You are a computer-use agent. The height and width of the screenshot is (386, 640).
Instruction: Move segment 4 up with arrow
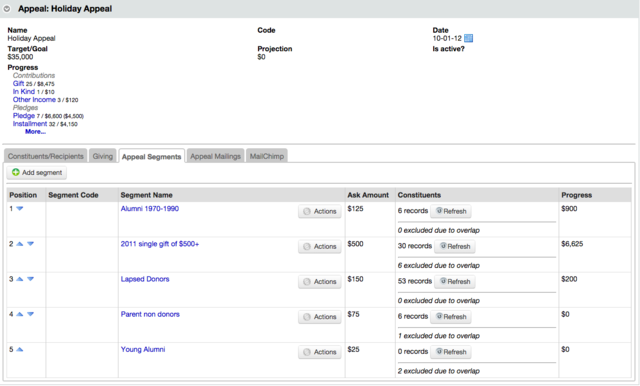[x=20, y=314]
